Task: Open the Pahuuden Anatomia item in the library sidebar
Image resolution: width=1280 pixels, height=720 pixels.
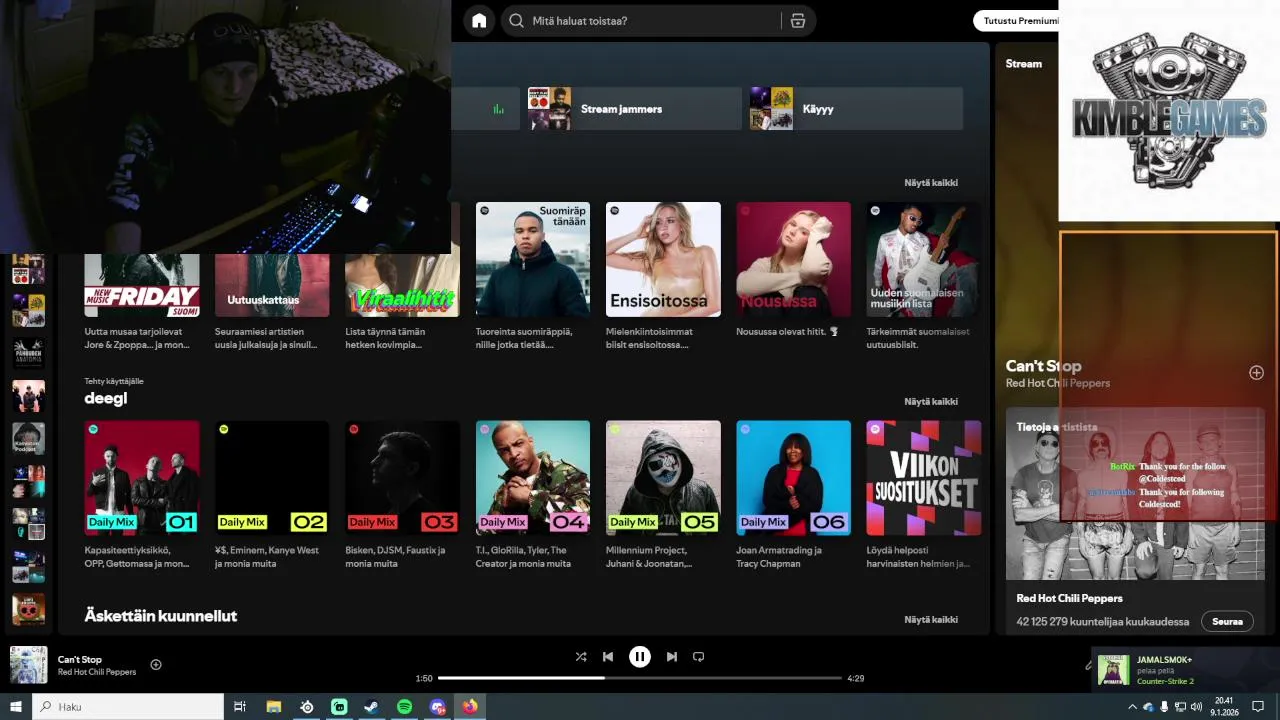Action: coord(29,353)
